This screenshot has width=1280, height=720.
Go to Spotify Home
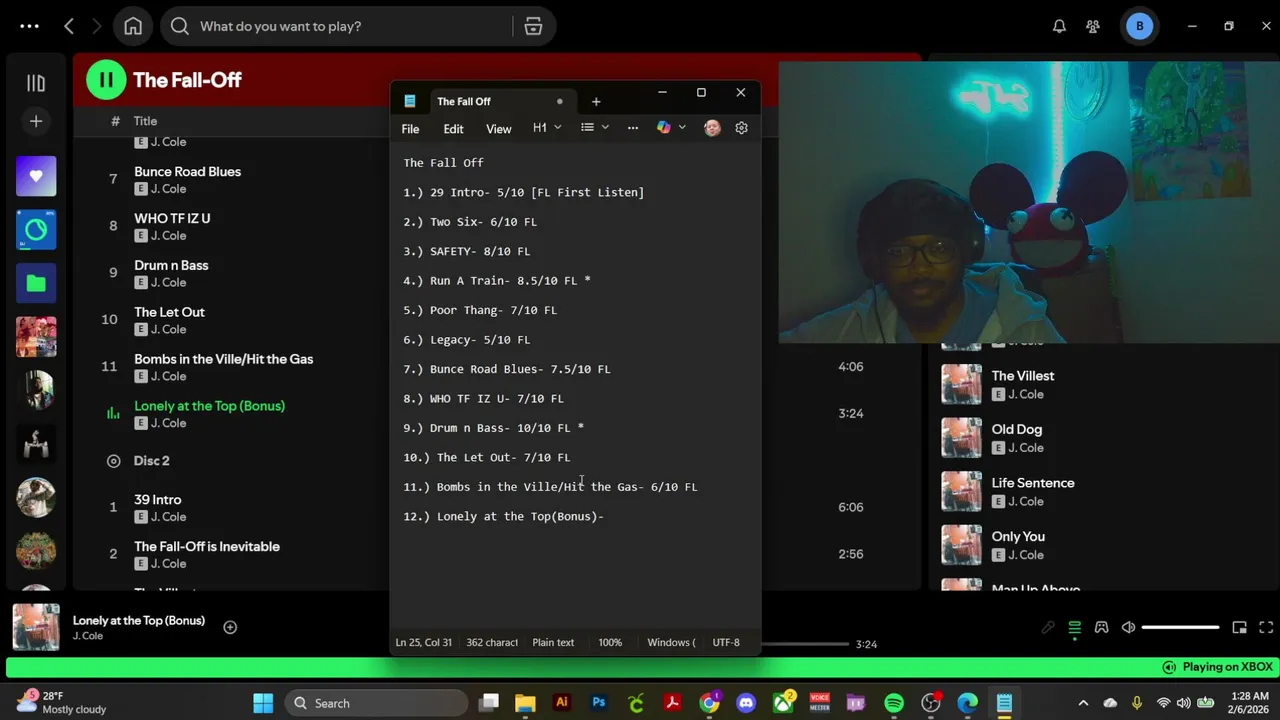tap(133, 26)
